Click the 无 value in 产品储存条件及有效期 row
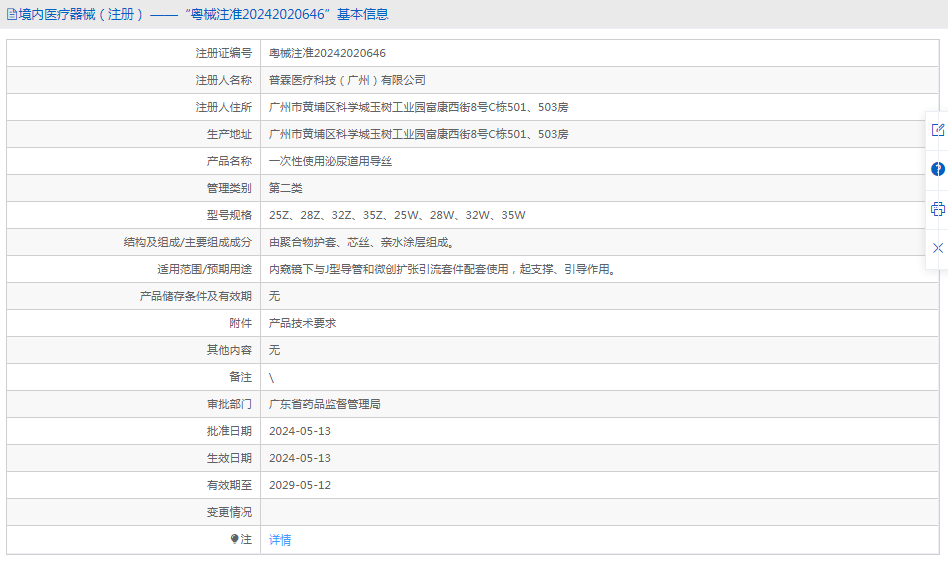This screenshot has width=948, height=565. click(x=274, y=296)
